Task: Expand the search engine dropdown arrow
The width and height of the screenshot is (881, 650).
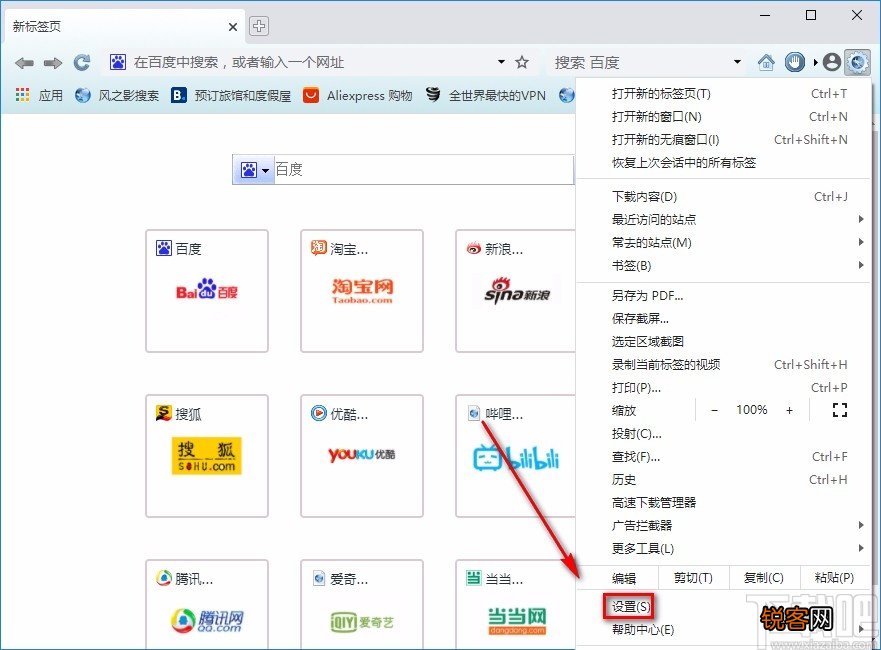Action: (x=737, y=62)
